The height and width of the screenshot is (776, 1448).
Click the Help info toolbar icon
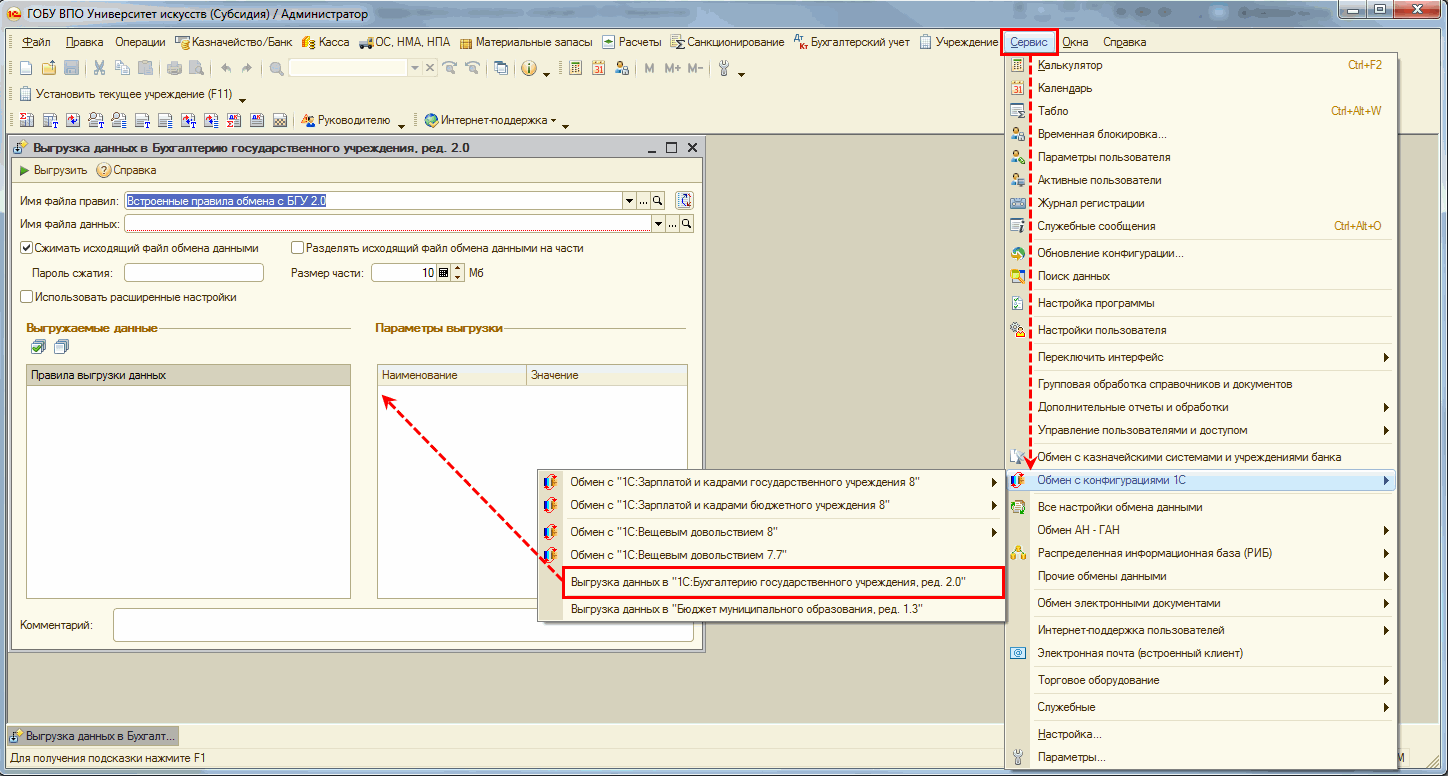pyautogui.click(x=527, y=68)
